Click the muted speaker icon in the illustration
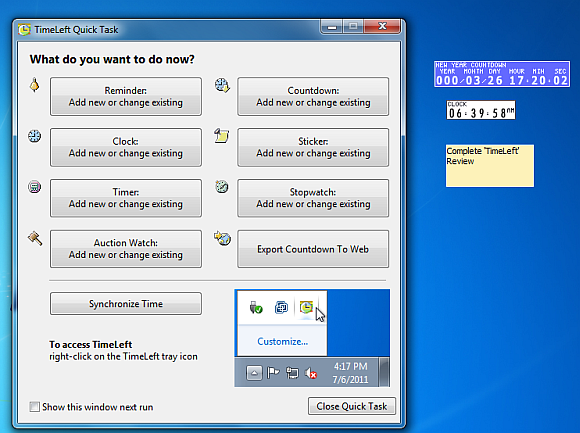This screenshot has height=433, width=580. tap(311, 373)
